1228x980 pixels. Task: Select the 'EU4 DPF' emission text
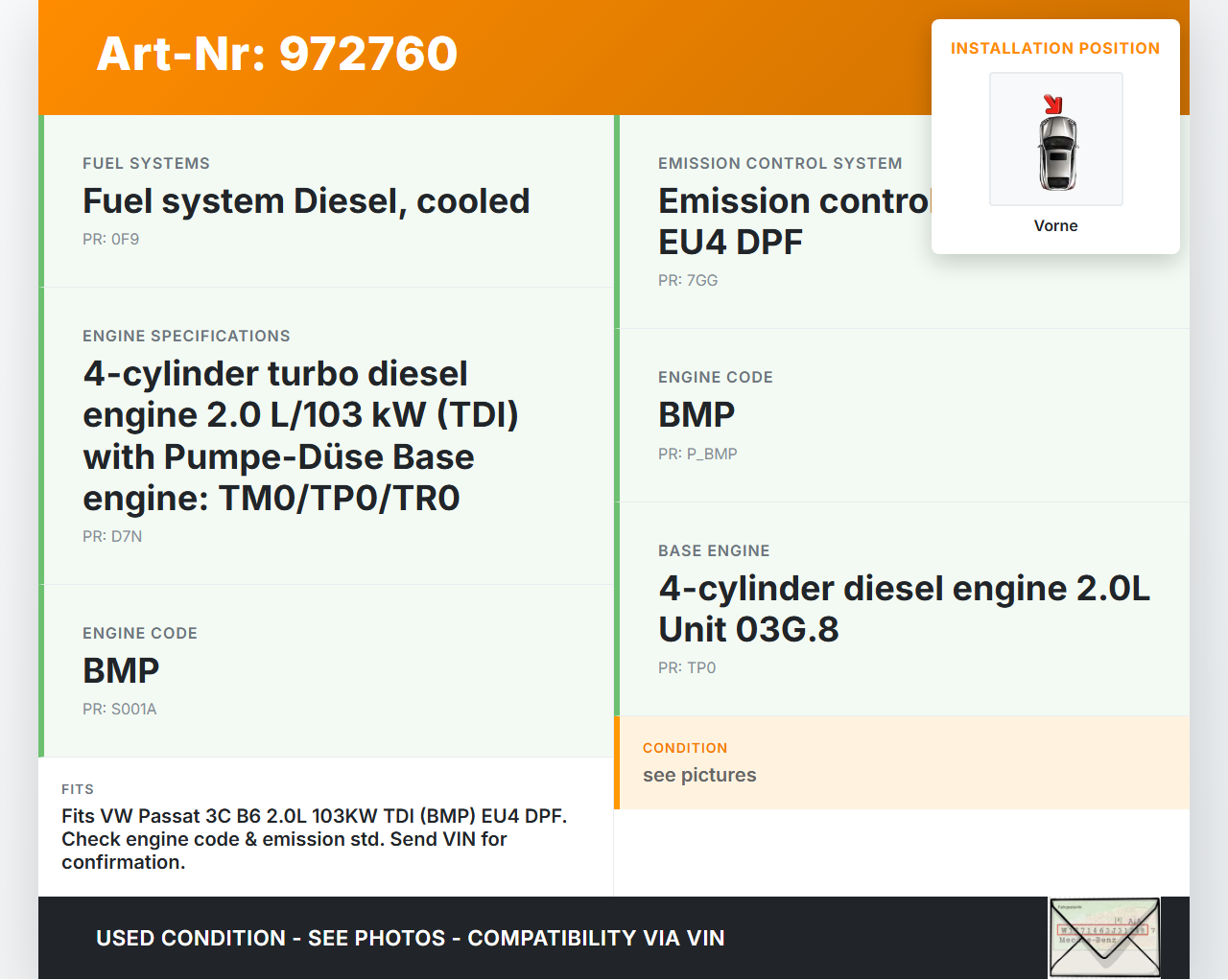point(730,243)
